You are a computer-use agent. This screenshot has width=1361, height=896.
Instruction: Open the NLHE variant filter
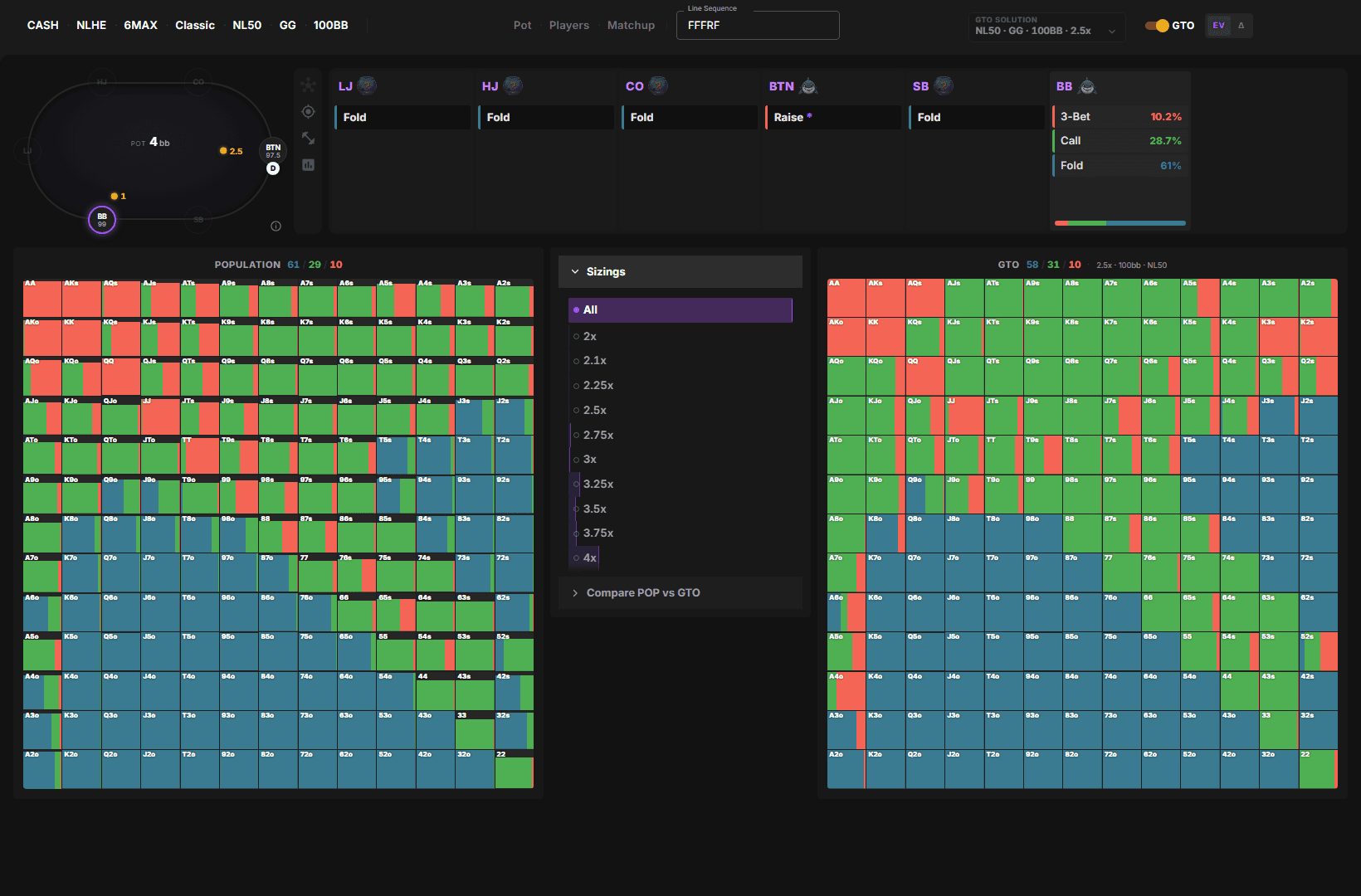pos(91,26)
